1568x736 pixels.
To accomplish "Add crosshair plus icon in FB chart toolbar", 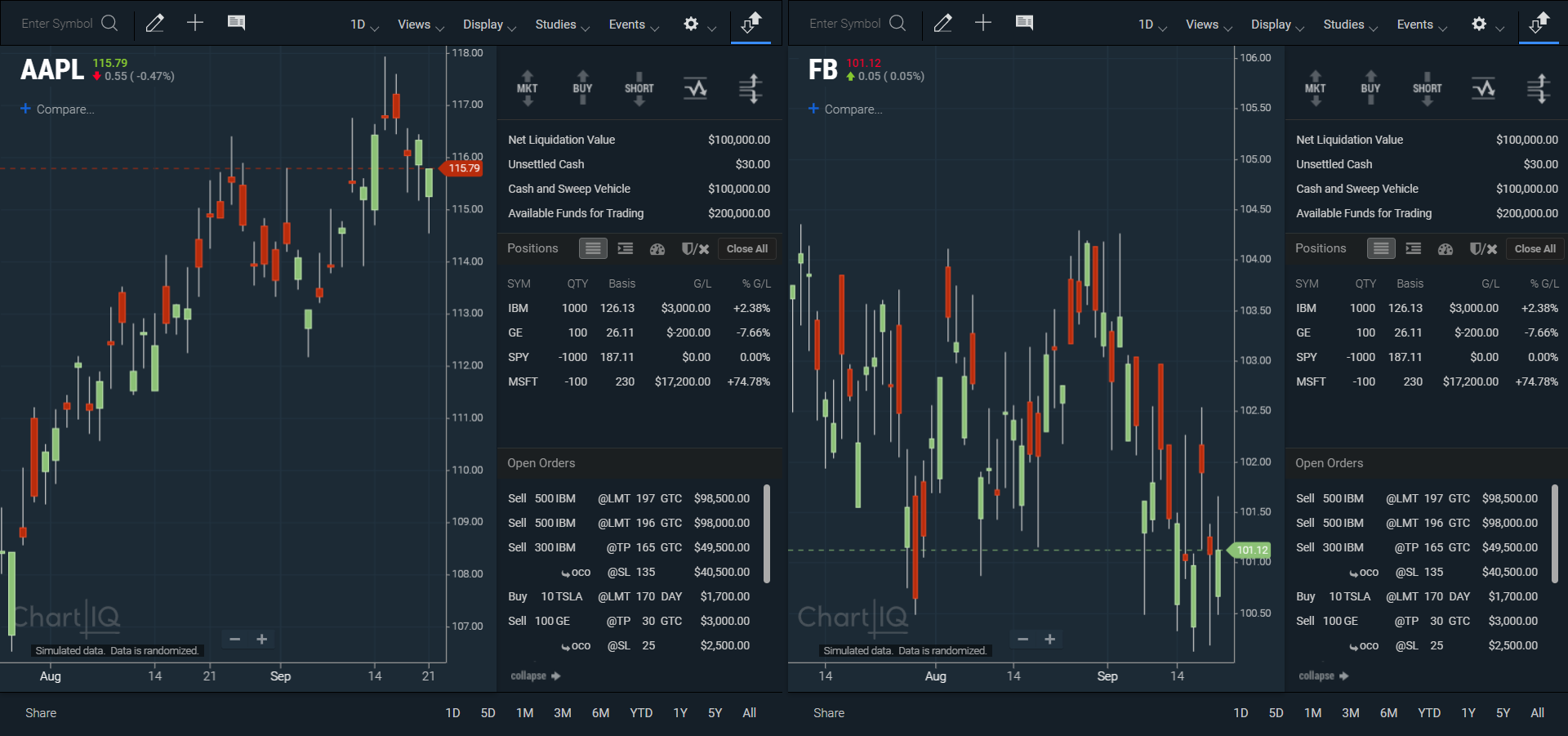I will click(x=983, y=23).
